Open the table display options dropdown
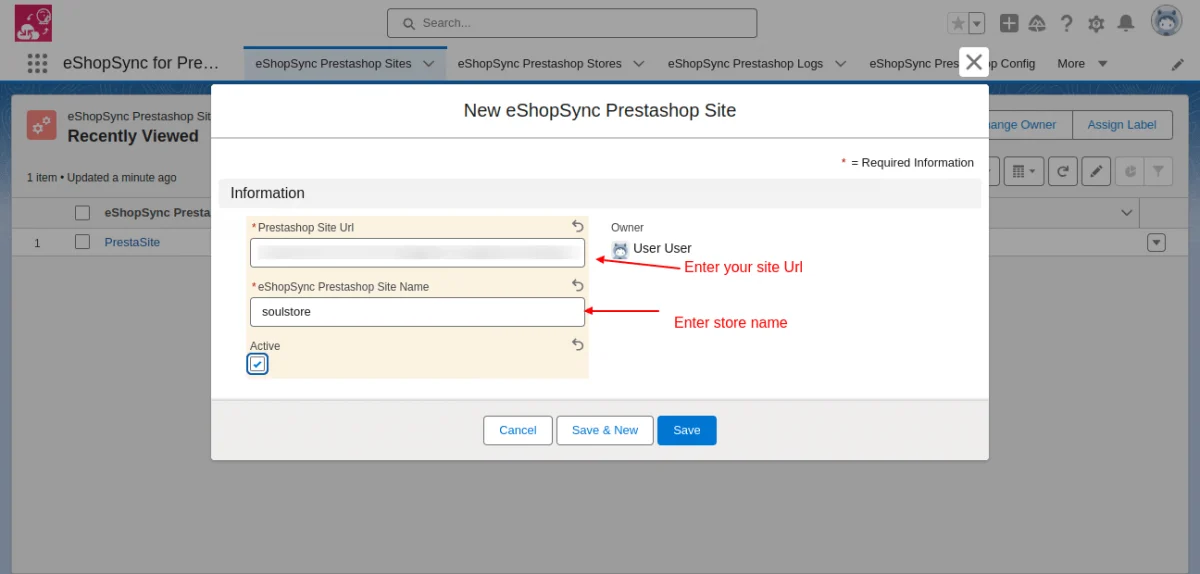1200x574 pixels. (x=1023, y=172)
